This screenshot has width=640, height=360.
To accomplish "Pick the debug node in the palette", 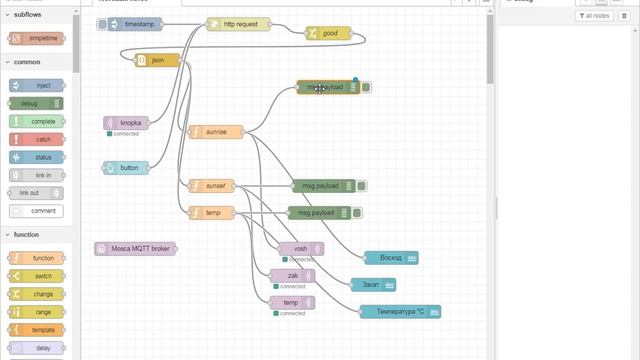I will coord(36,104).
